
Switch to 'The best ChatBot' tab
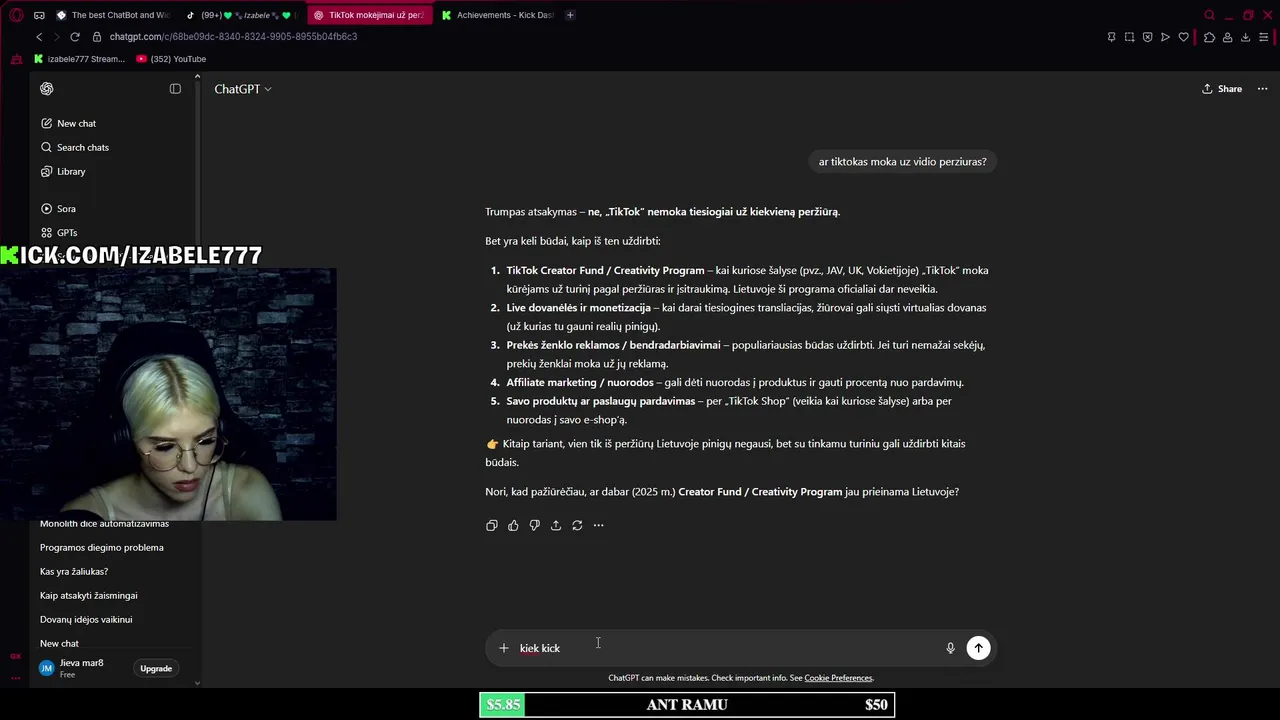point(113,15)
